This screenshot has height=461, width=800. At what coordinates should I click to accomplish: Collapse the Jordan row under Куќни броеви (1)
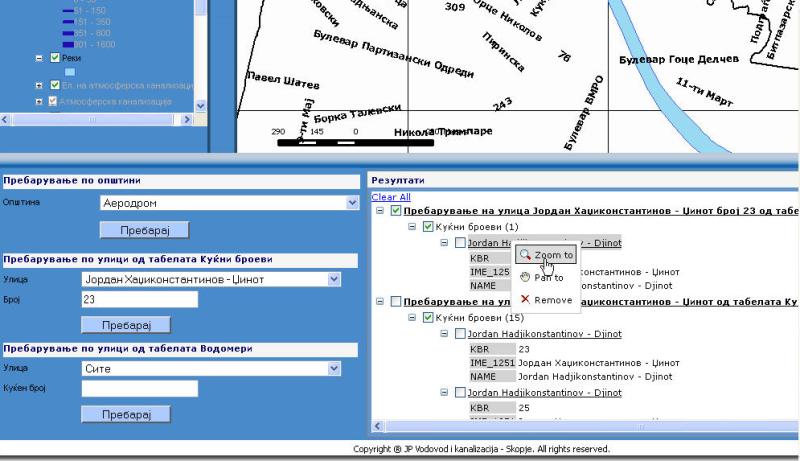(444, 243)
